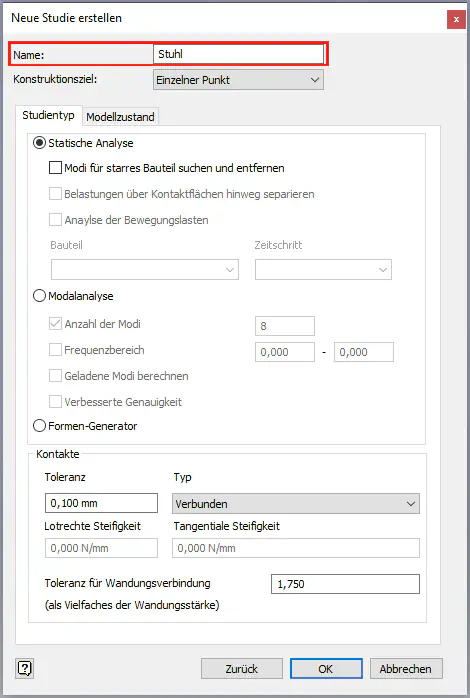Open the help question-mark icon
The height and width of the screenshot is (698, 470).
pyautogui.click(x=24, y=668)
